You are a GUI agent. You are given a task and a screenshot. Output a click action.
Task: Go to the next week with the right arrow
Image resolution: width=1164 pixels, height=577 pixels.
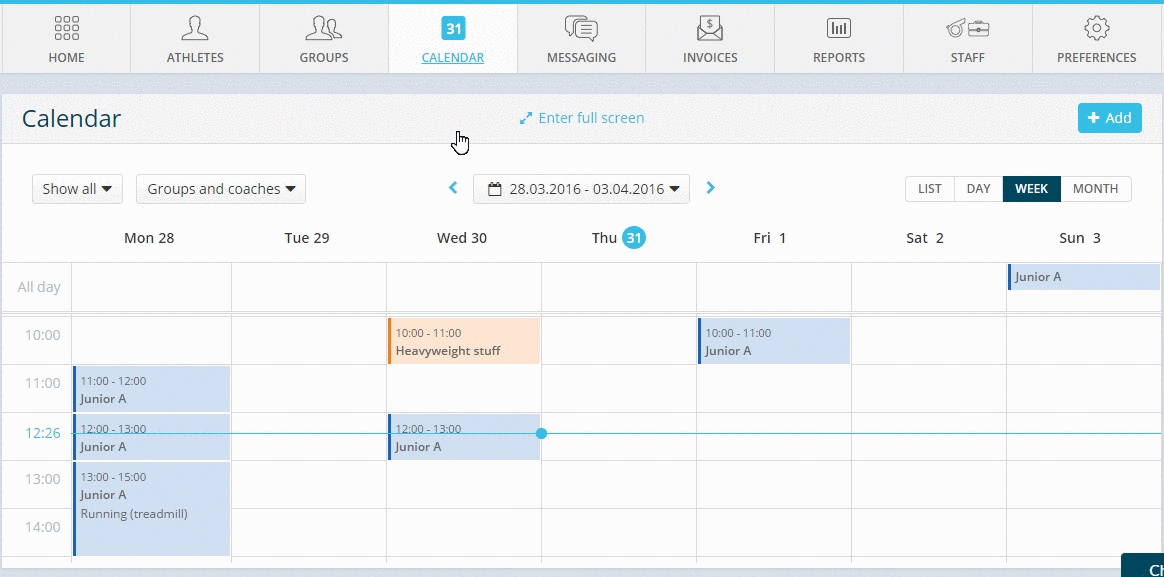click(x=710, y=189)
